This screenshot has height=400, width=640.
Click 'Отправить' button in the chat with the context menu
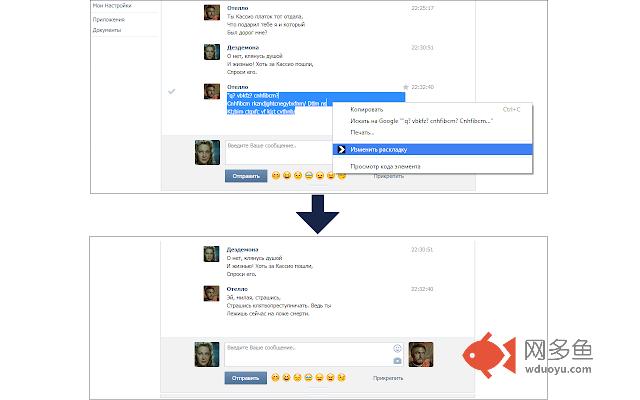[246, 176]
